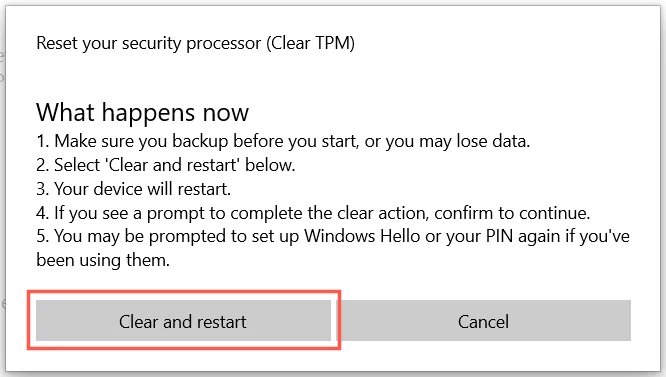Click the 'What happens now' heading
This screenshot has height=377, width=666.
coord(142,113)
